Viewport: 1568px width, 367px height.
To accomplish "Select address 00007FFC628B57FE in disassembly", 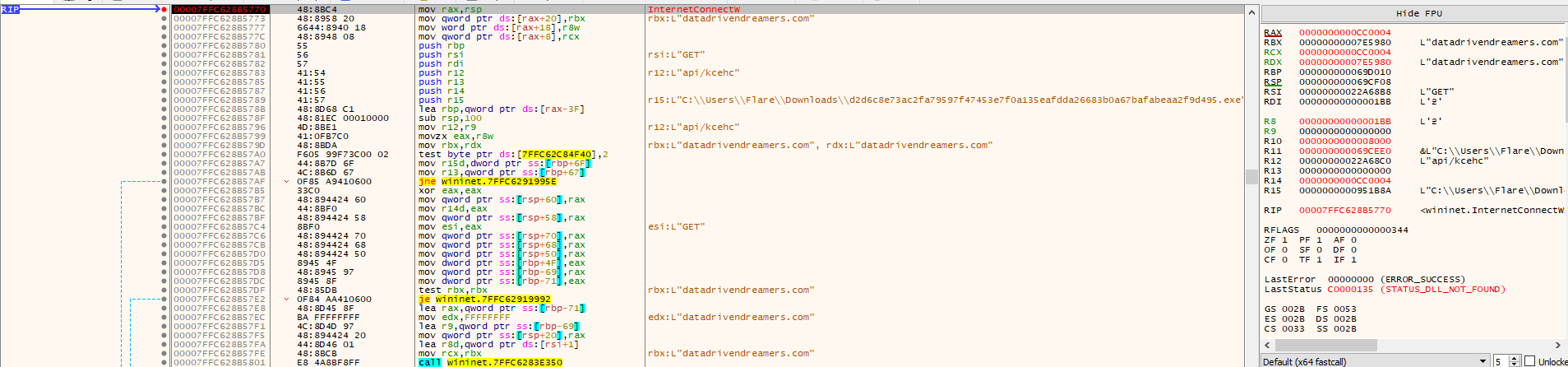I will pos(220,354).
